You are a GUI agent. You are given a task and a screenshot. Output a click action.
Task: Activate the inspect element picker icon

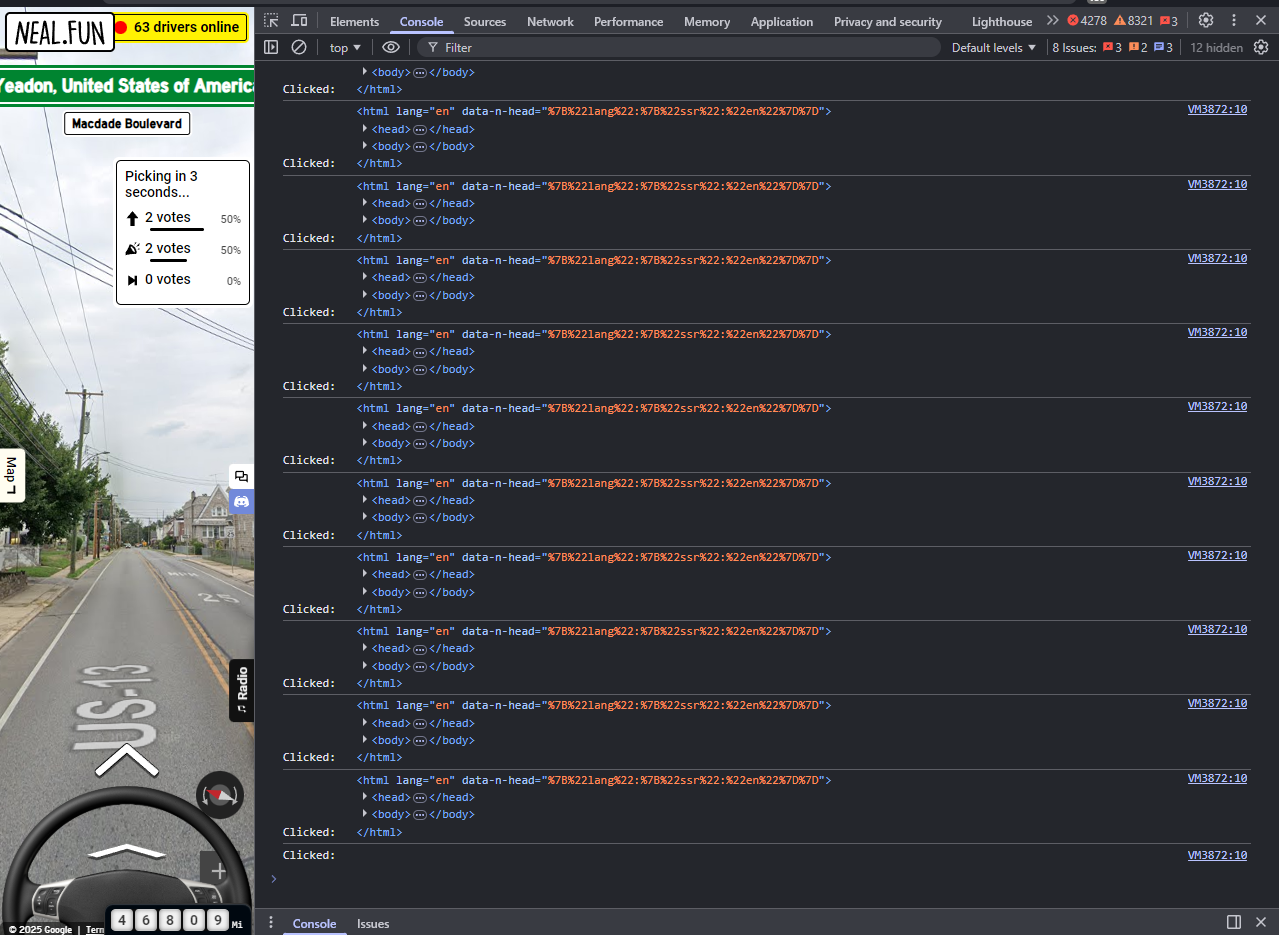pos(271,21)
